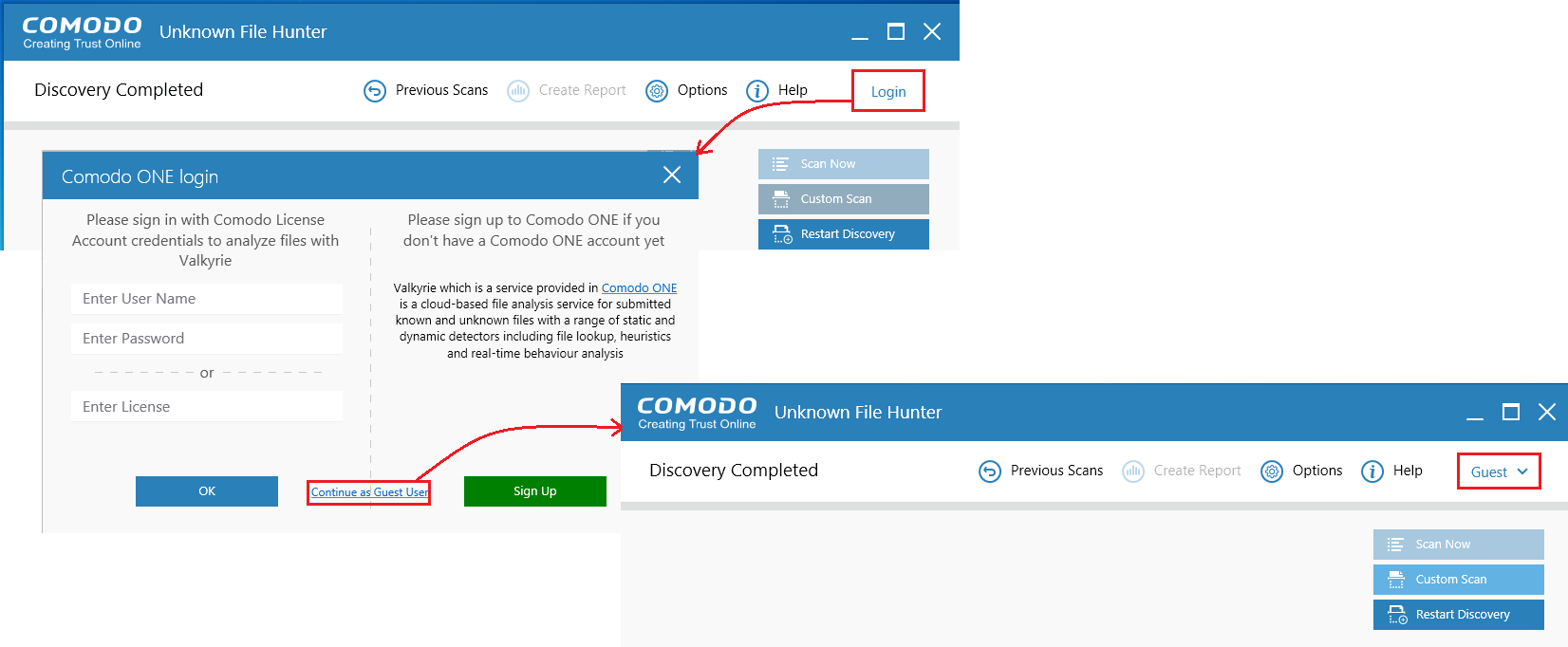Open Options gear icon in the Login window
This screenshot has width=1568, height=647.
(x=657, y=91)
